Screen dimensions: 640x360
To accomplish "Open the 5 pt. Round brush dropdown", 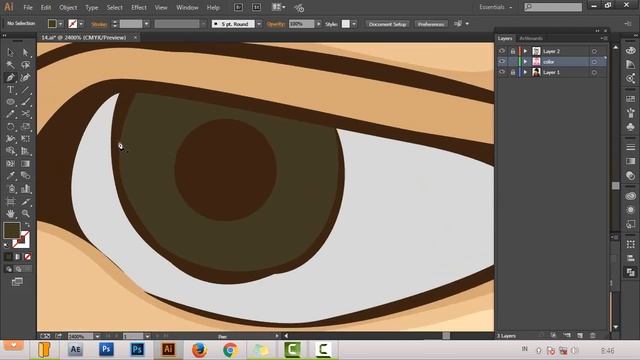I will click(258, 24).
